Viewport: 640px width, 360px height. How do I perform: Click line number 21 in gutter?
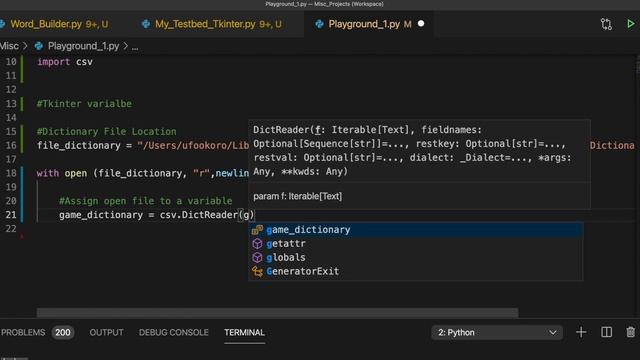point(11,215)
